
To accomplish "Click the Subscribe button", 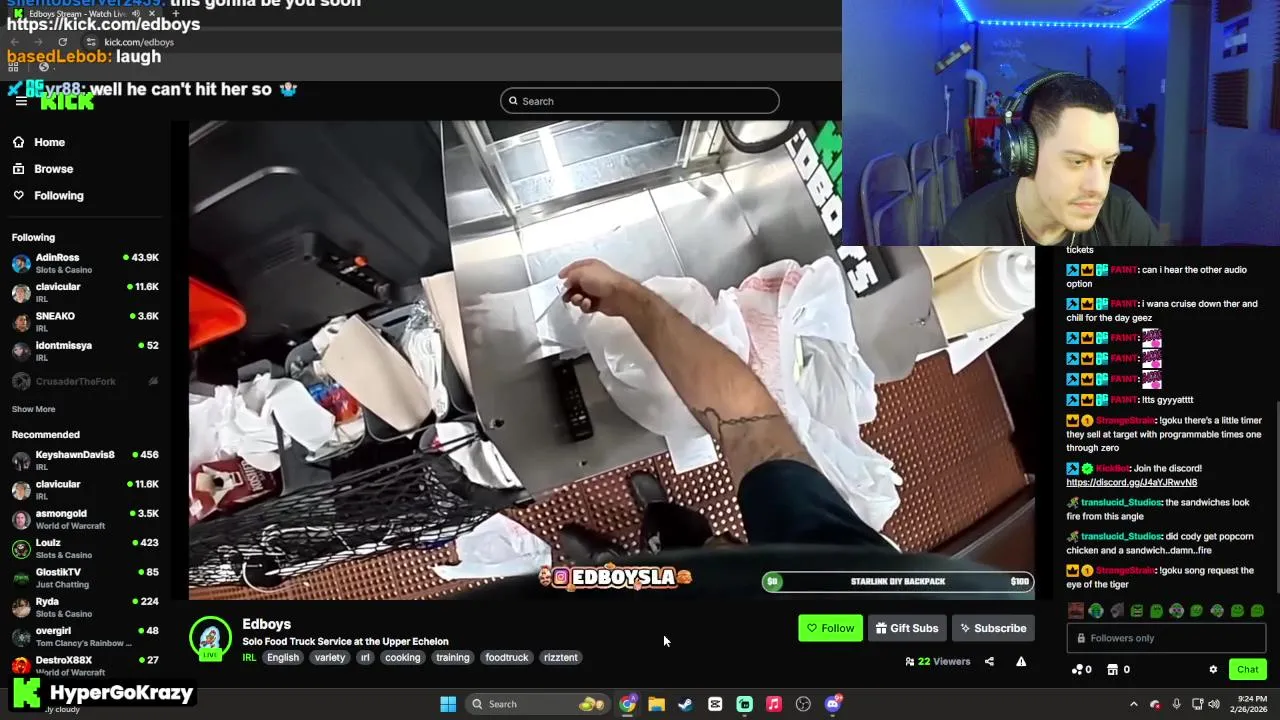I will pos(993,628).
